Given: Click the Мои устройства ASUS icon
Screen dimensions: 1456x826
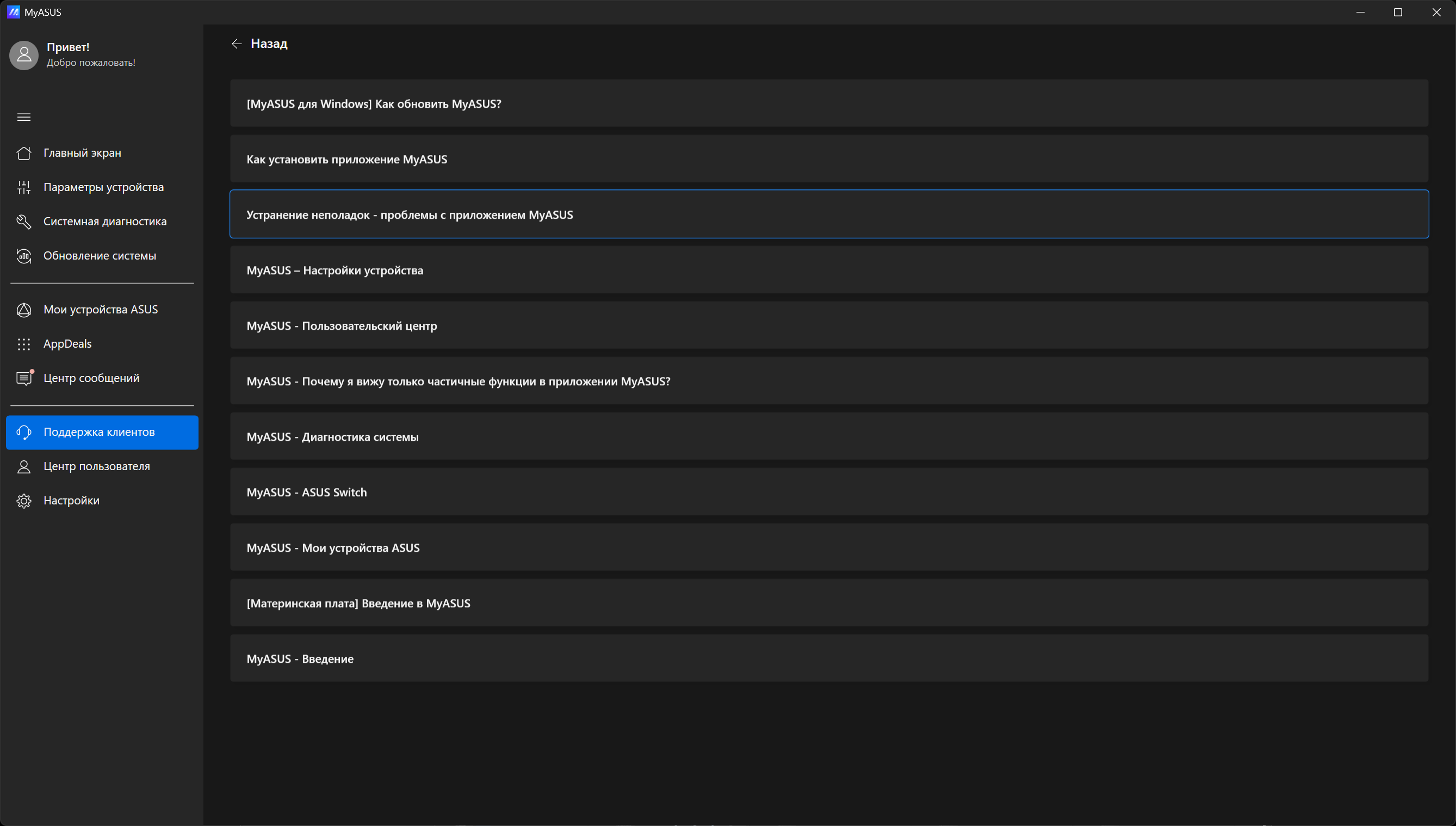Looking at the screenshot, I should [24, 310].
